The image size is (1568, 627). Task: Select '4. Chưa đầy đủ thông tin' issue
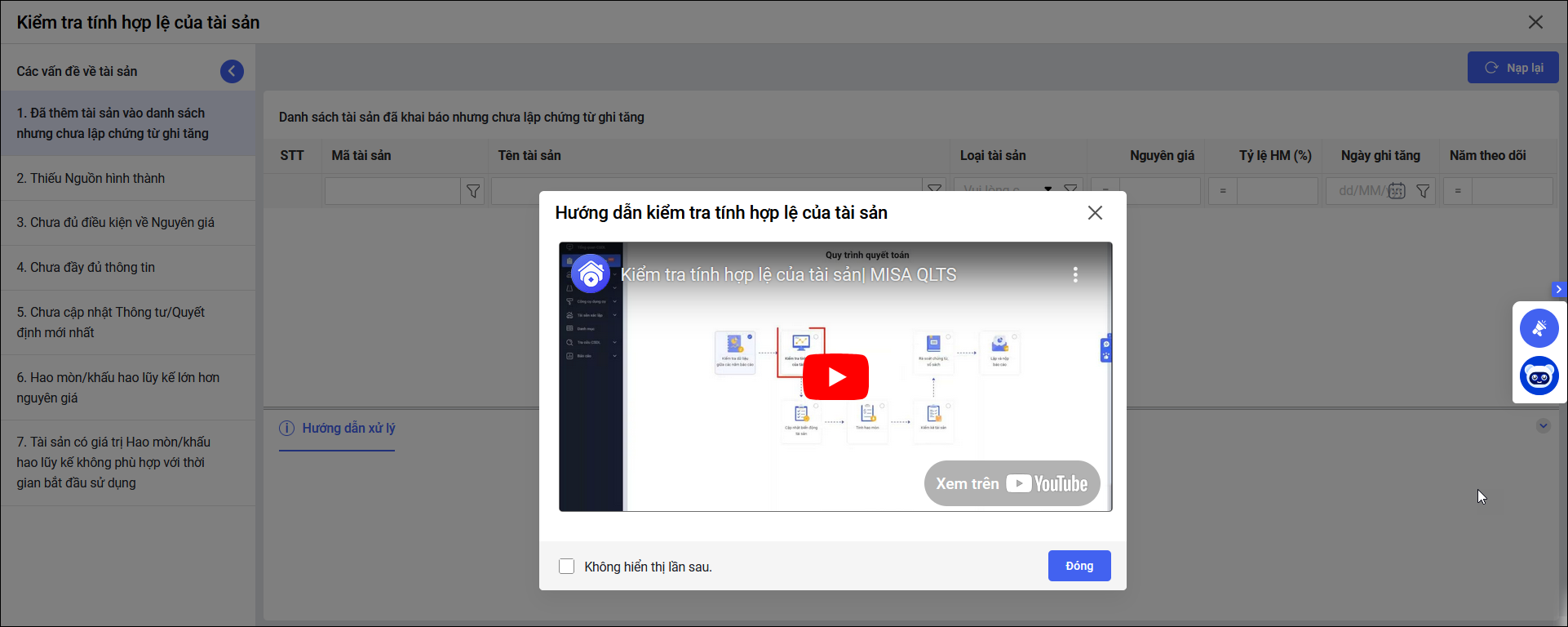86,267
